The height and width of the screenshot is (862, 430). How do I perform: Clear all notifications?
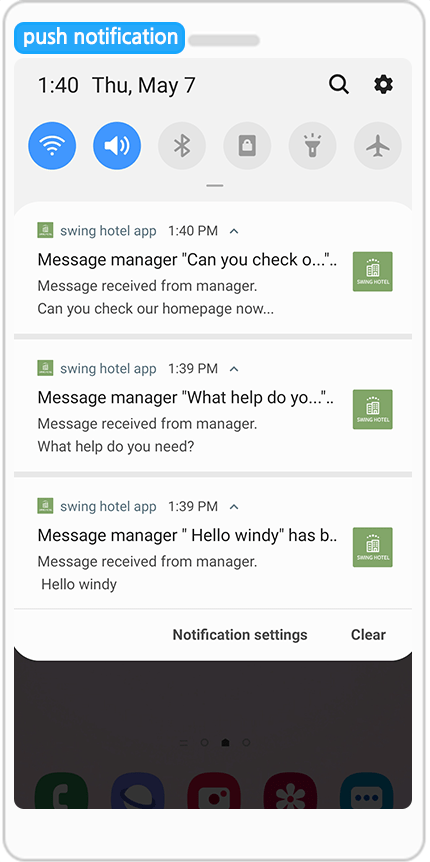[368, 635]
